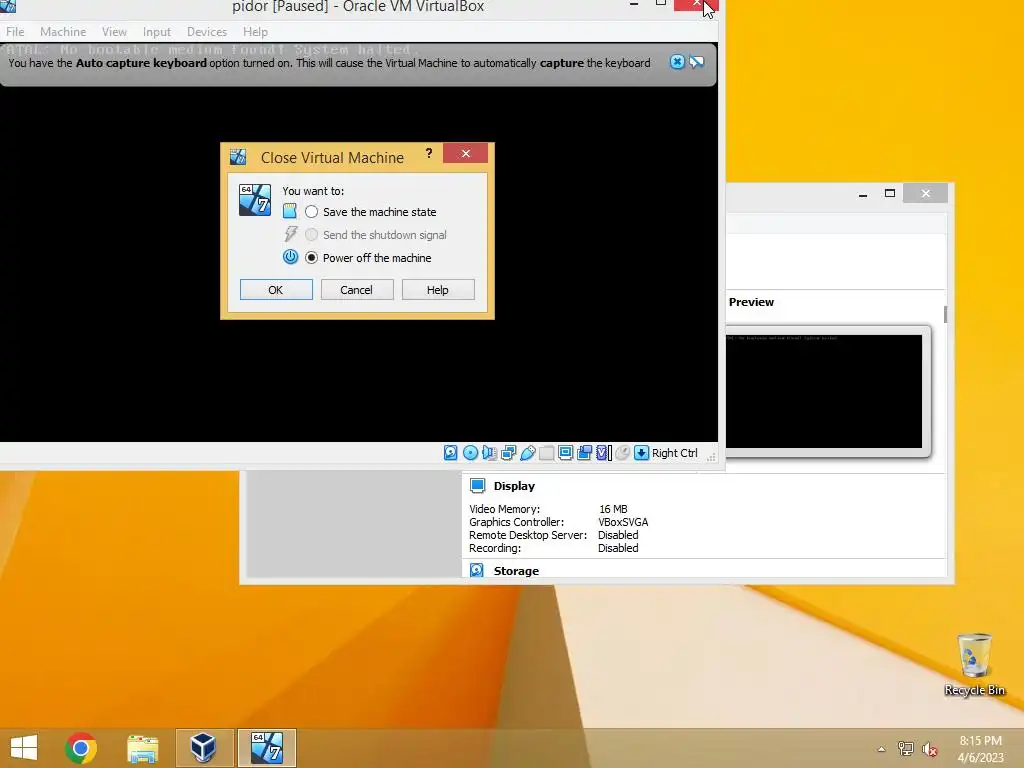Click the display indicator in VM status bar

[566, 453]
